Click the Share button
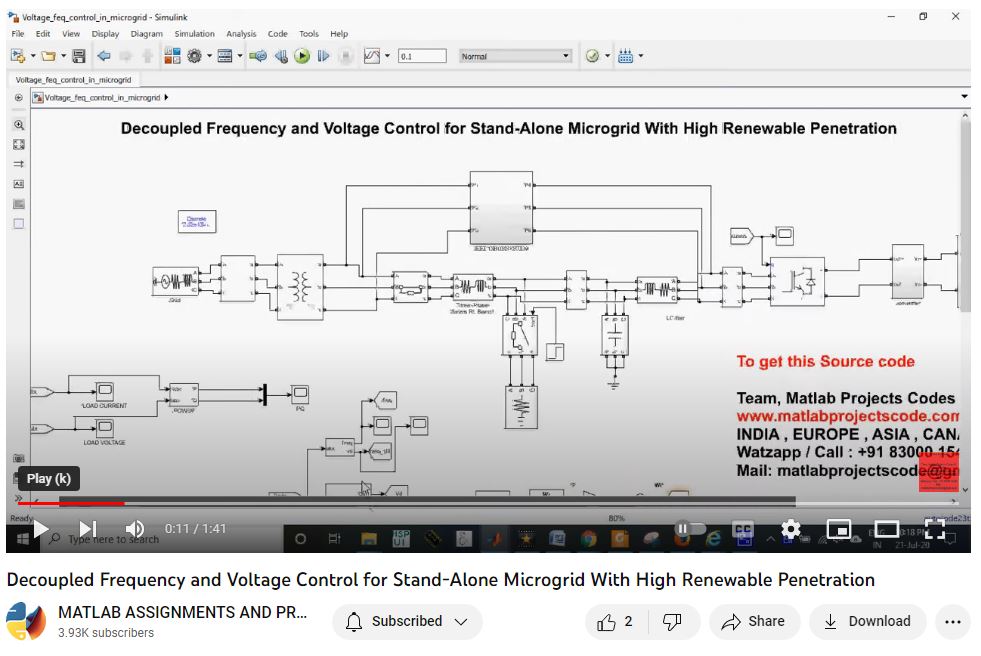The height and width of the screenshot is (656, 981). pyautogui.click(x=755, y=622)
